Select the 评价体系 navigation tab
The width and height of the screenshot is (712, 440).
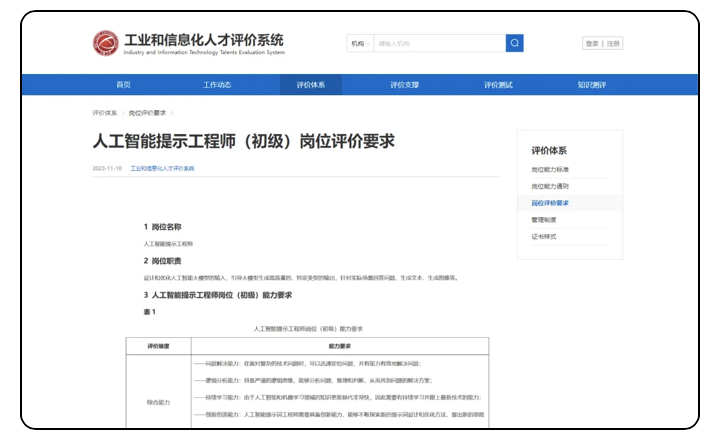pos(310,85)
